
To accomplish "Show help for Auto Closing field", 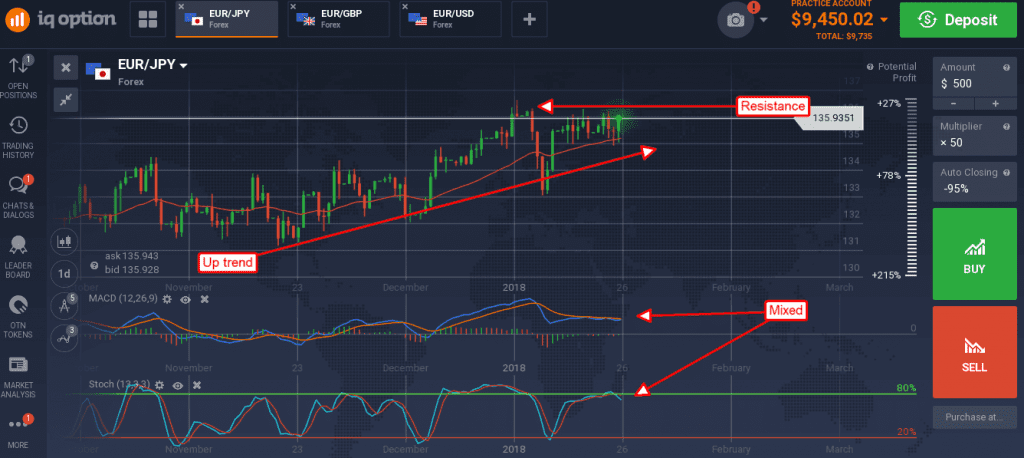I will (1006, 172).
